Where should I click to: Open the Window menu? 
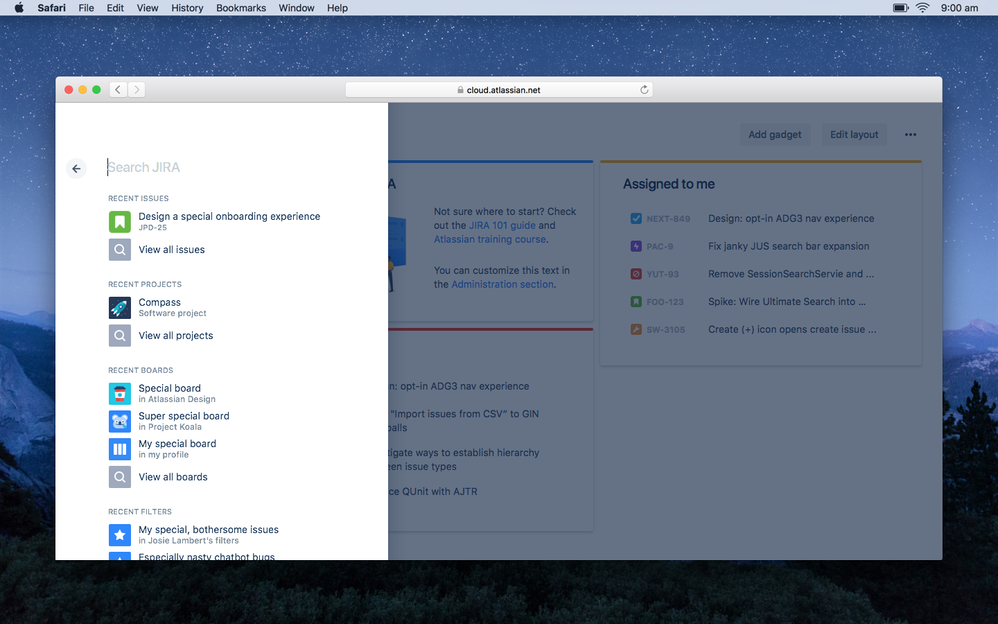pyautogui.click(x=297, y=8)
